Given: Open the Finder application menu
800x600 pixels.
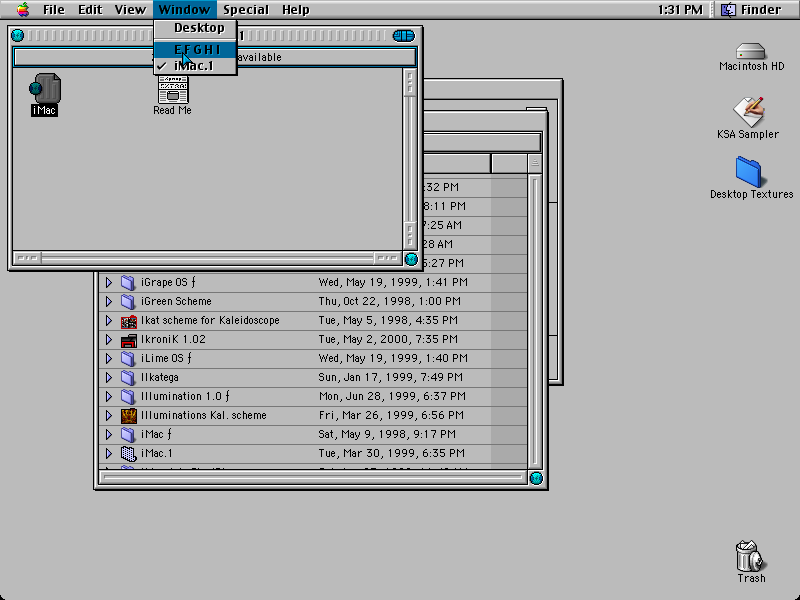Looking at the screenshot, I should (752, 10).
